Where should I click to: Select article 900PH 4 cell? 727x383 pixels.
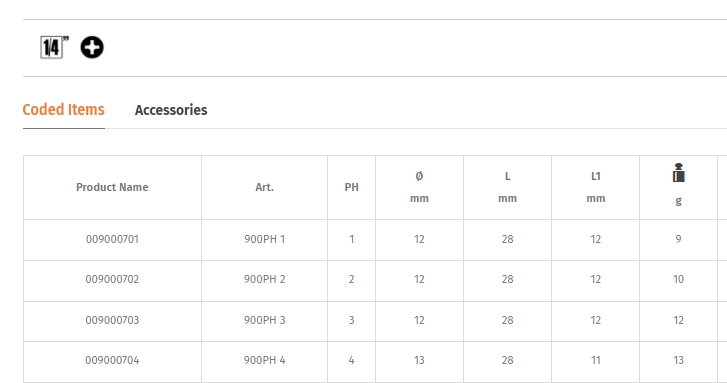(264, 360)
